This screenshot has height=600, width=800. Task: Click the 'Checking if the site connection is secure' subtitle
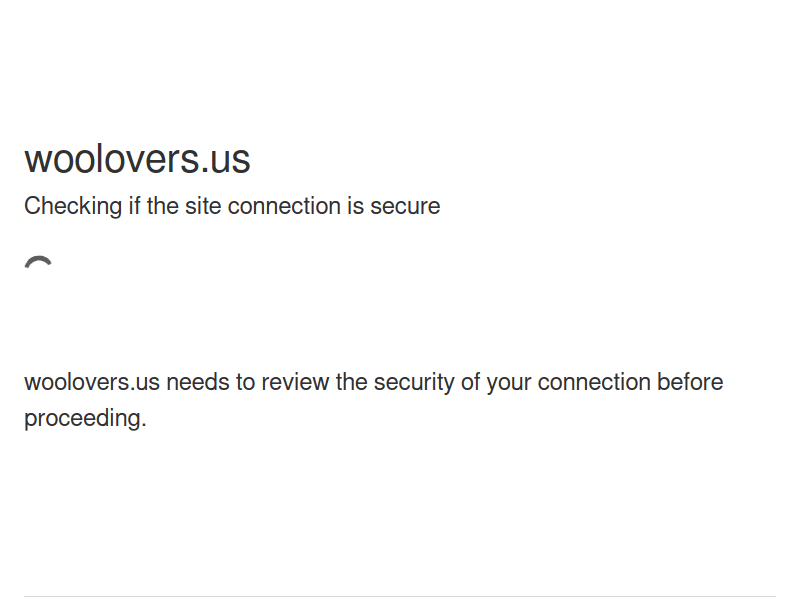coord(232,206)
